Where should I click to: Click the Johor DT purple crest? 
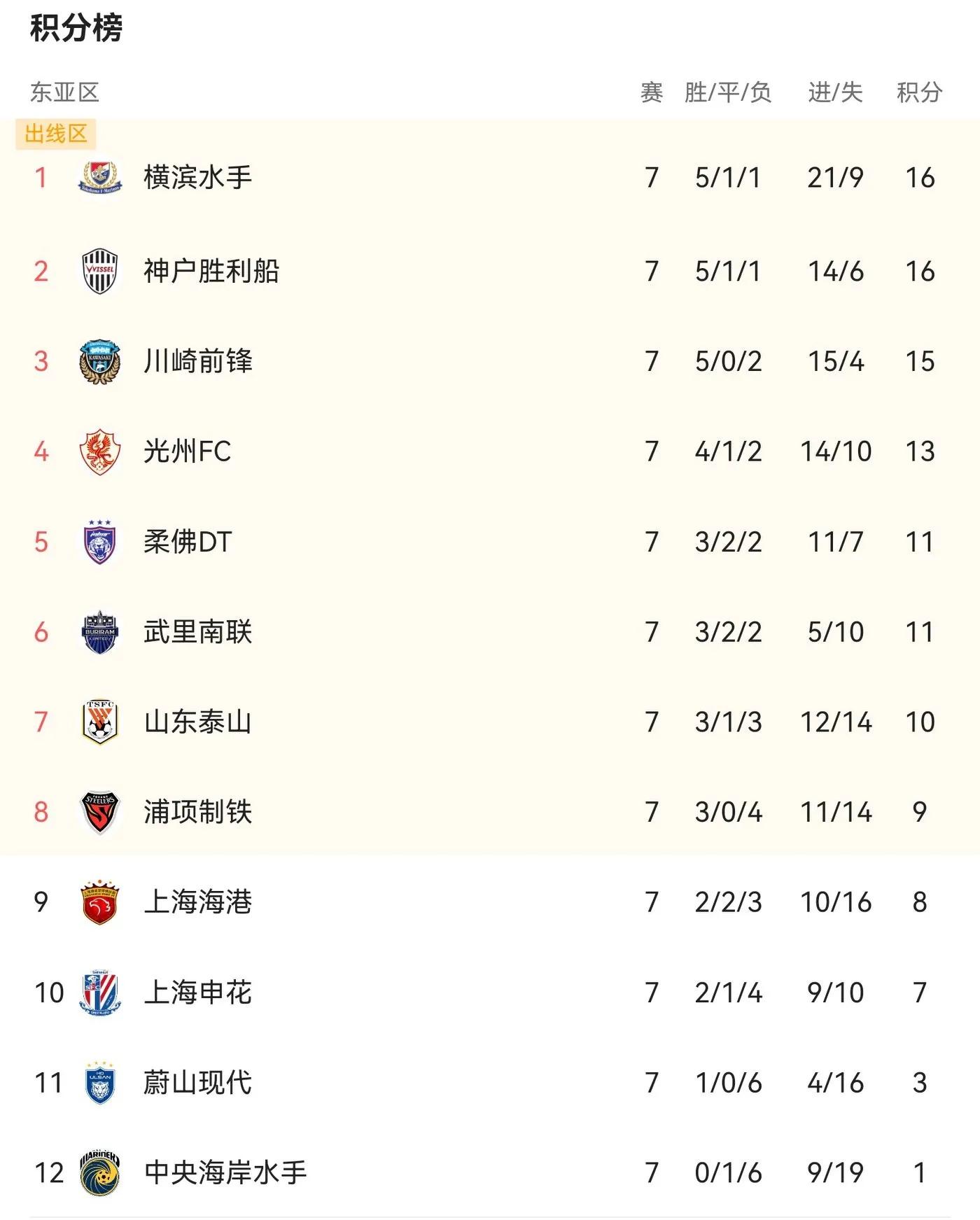pyautogui.click(x=100, y=542)
